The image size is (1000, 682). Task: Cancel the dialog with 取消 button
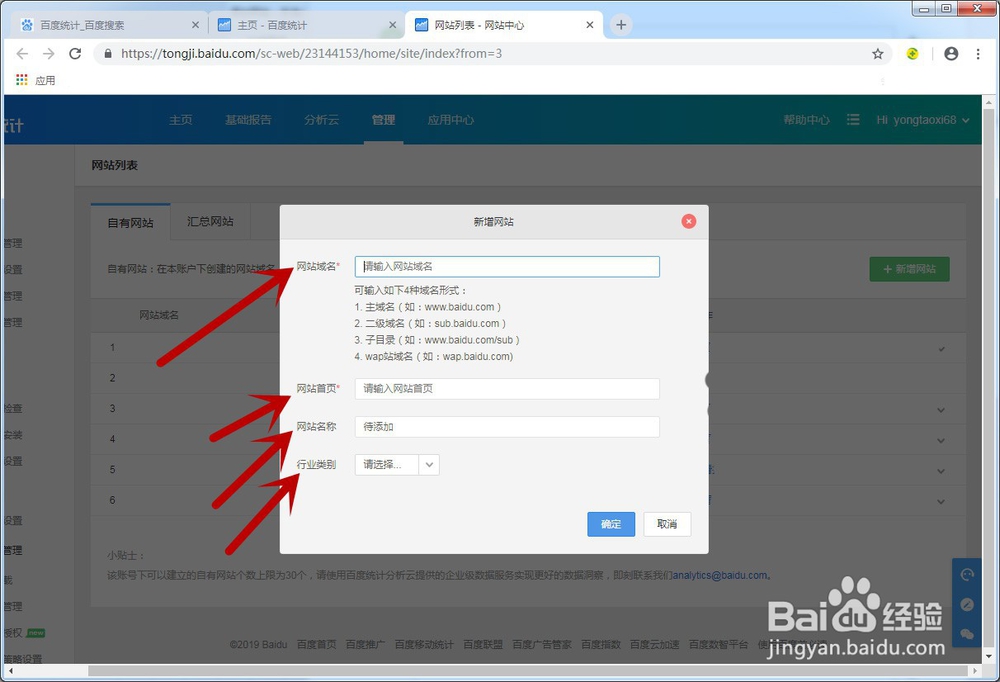[x=667, y=524]
